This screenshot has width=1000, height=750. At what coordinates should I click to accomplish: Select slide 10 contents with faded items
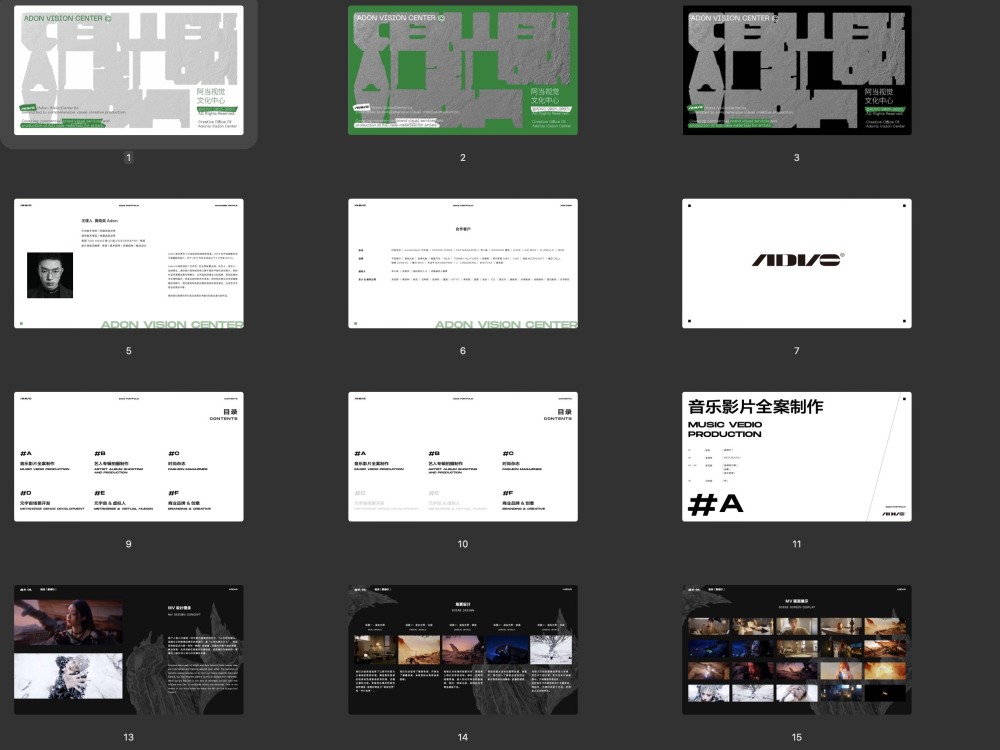tap(463, 457)
